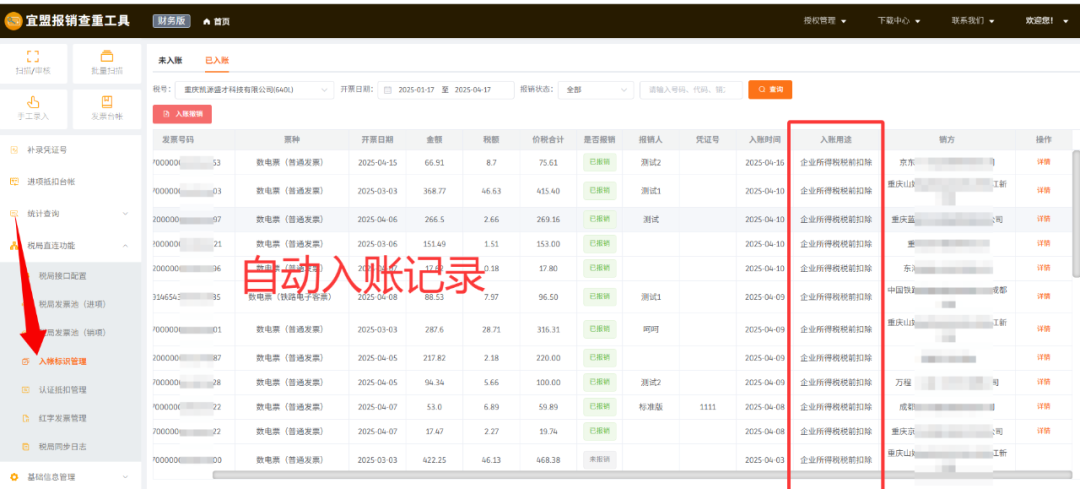The height and width of the screenshot is (489, 1080).
Task: Switch to the 已入账 tab
Action: (216, 61)
